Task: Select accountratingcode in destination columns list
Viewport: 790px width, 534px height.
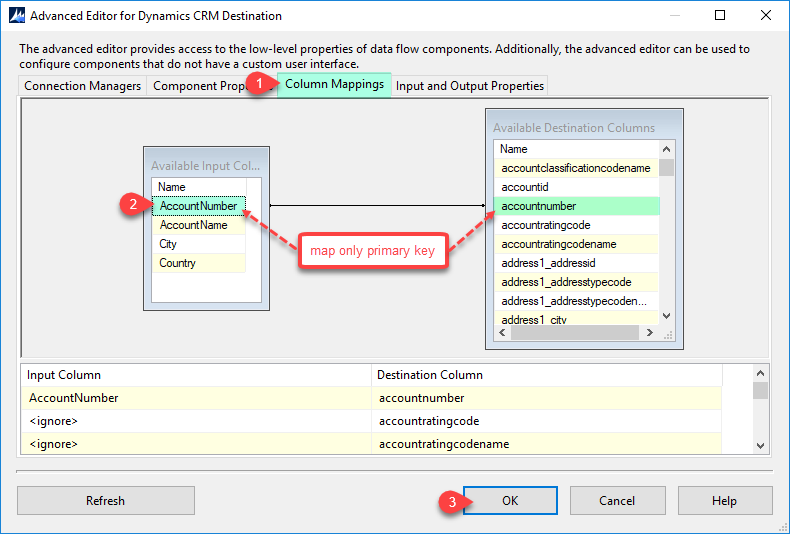Action: coord(576,225)
